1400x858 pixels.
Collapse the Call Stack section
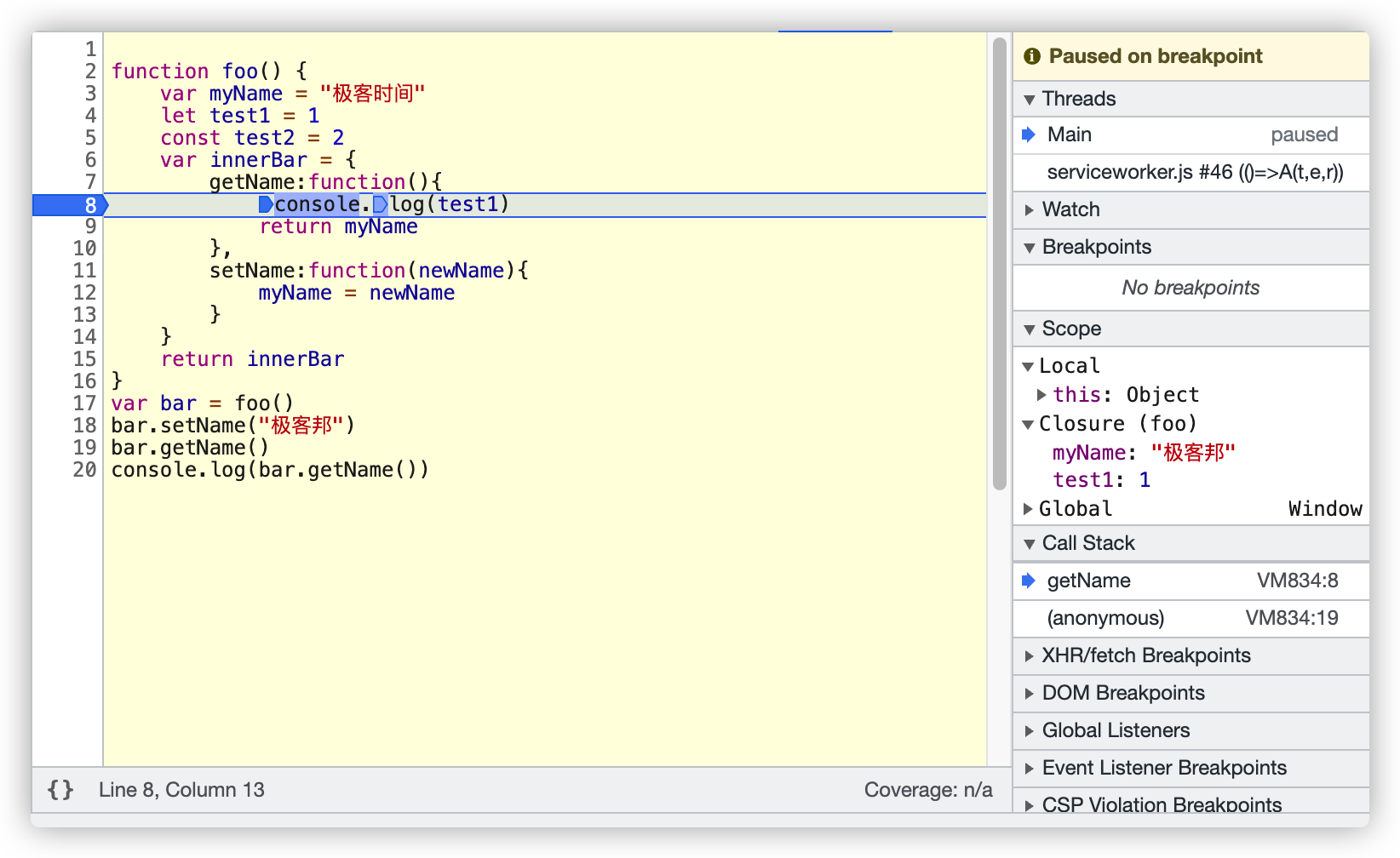tap(1030, 544)
